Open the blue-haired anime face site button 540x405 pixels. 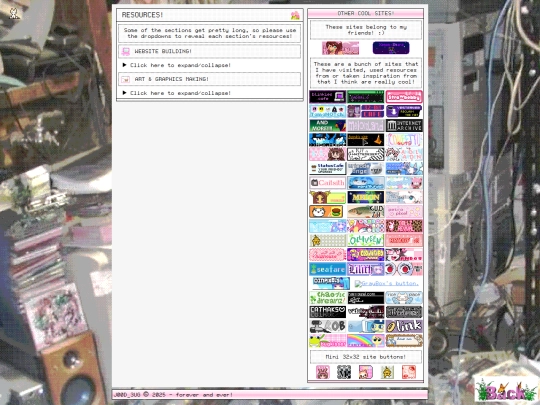tap(365, 183)
